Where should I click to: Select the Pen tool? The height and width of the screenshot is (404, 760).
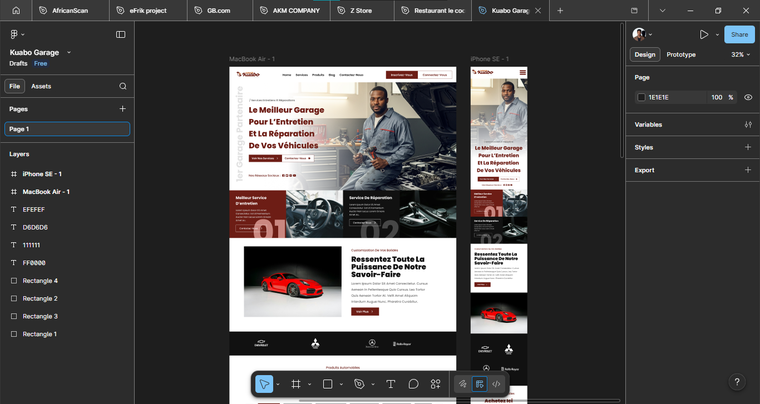pos(359,384)
